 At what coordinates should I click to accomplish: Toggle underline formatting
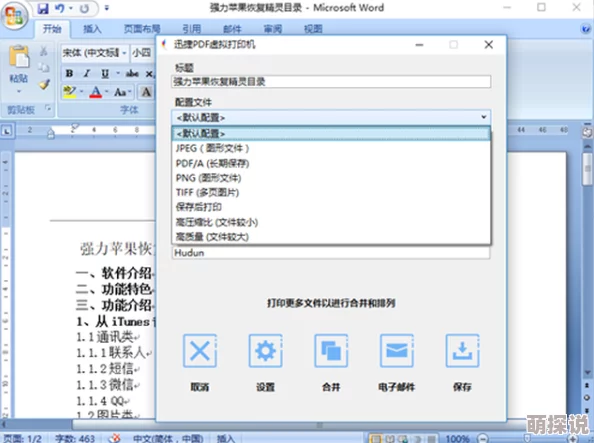[x=105, y=74]
